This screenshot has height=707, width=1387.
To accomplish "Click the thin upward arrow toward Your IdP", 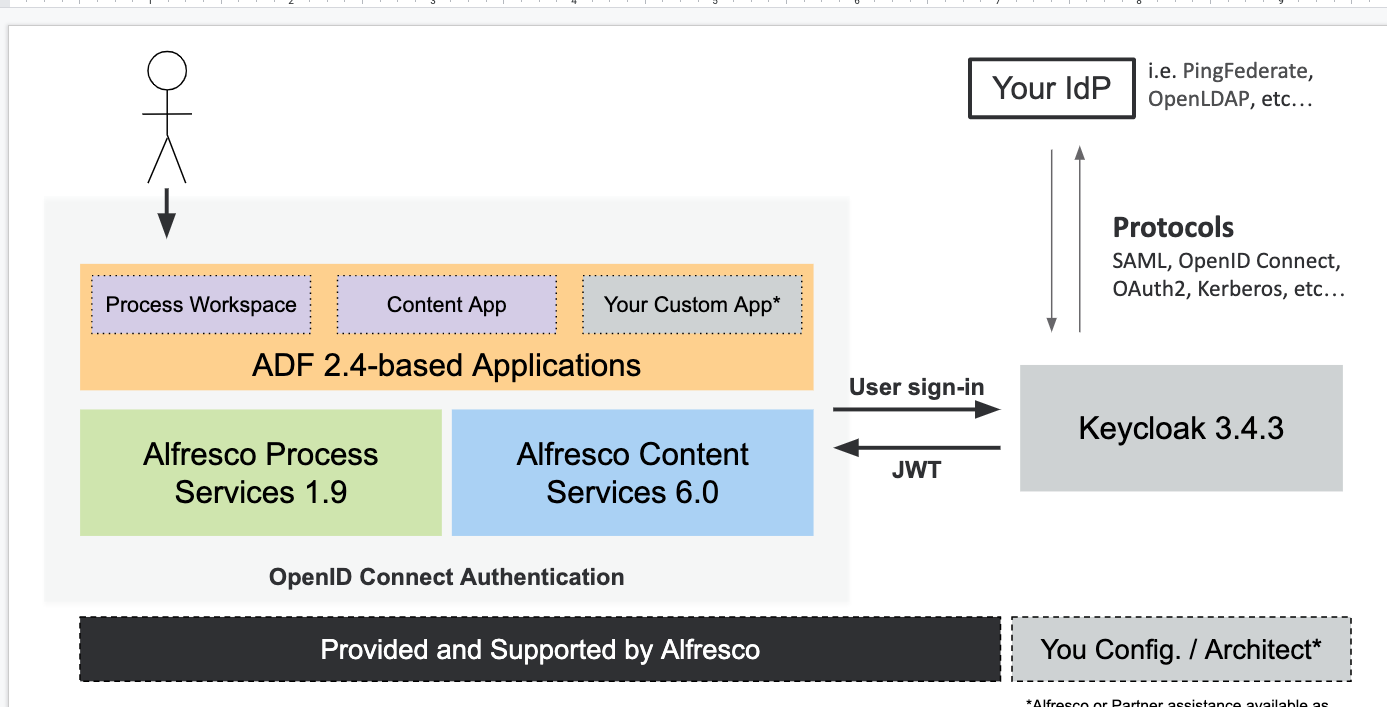I will (1079, 238).
